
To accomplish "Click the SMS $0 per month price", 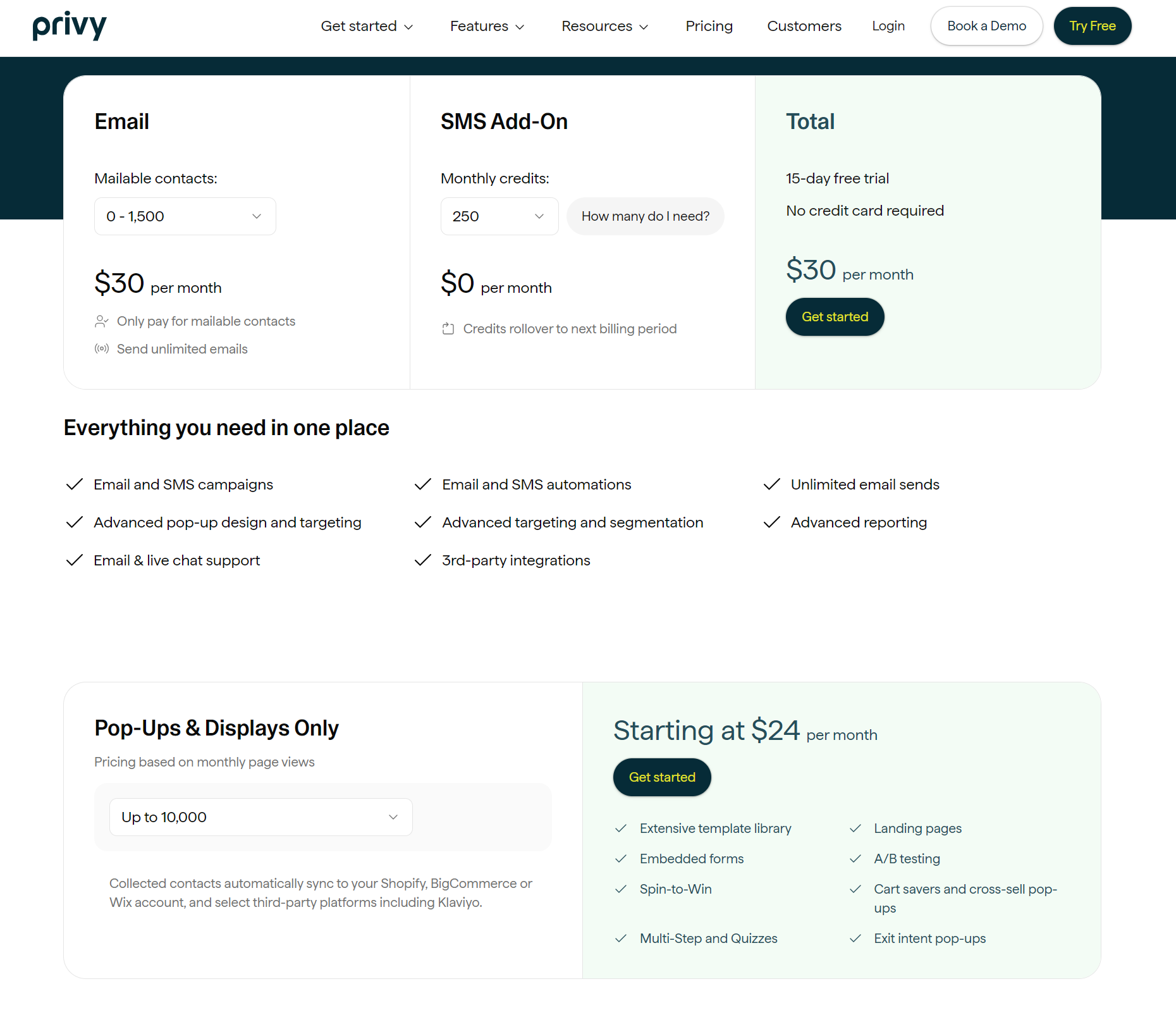I will pyautogui.click(x=496, y=283).
